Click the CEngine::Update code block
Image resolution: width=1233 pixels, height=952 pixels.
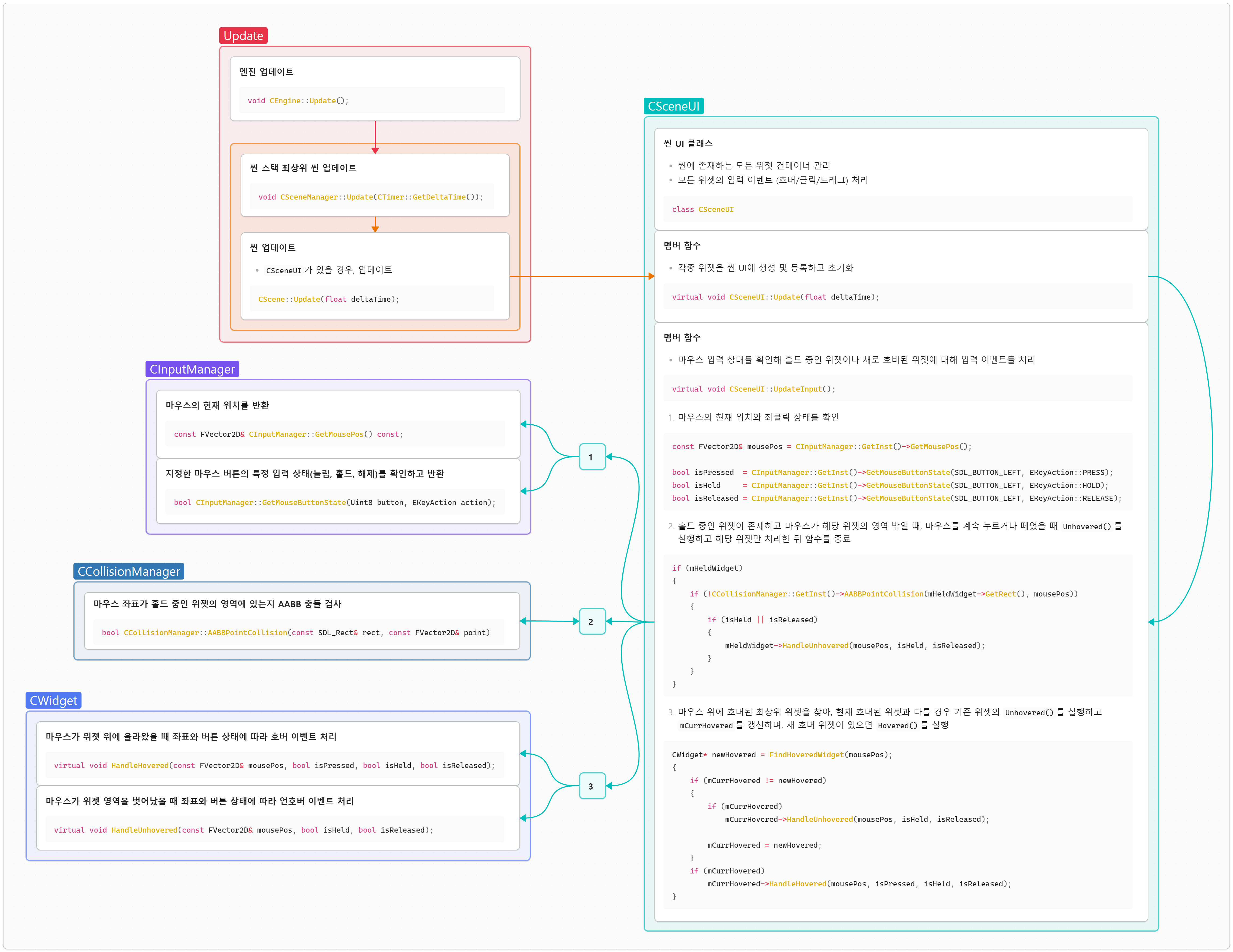298,101
